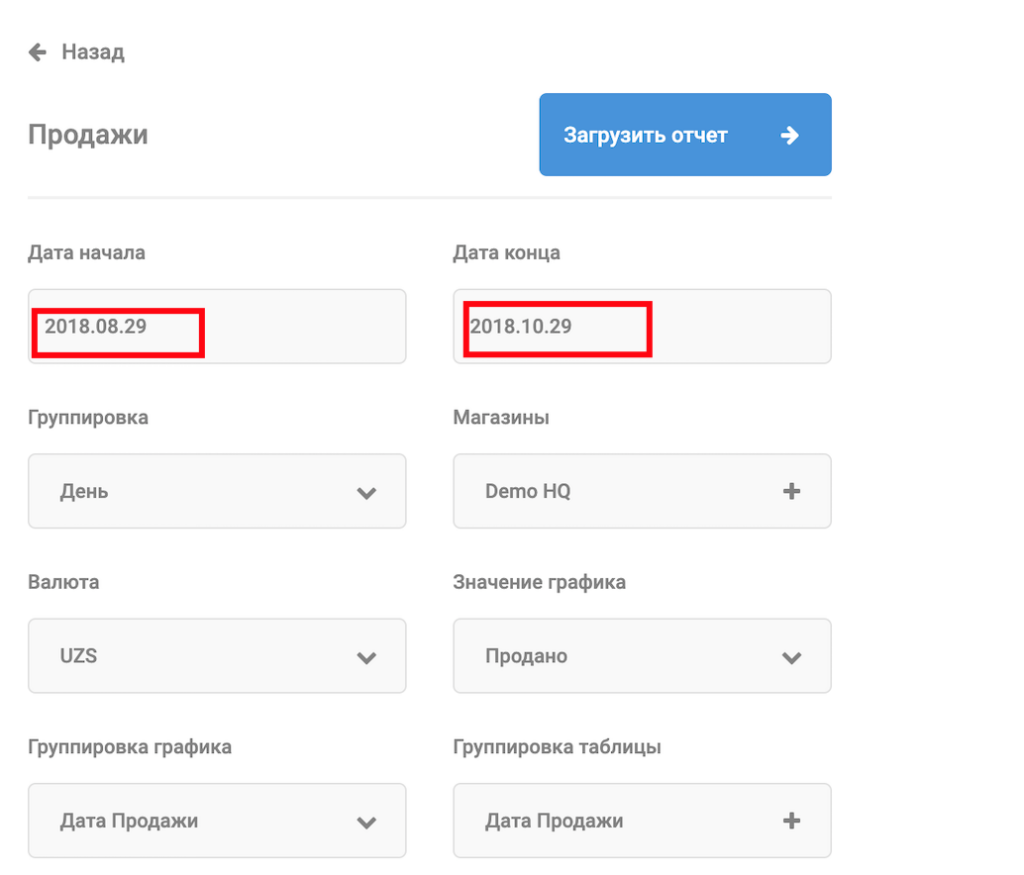Click the chevron in the Продано dropdown
Viewport: 1024px width, 875px height.
[791, 657]
